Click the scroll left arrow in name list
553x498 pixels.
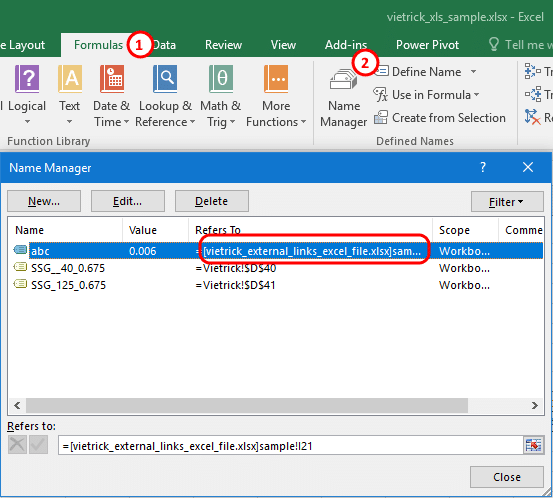[17, 405]
